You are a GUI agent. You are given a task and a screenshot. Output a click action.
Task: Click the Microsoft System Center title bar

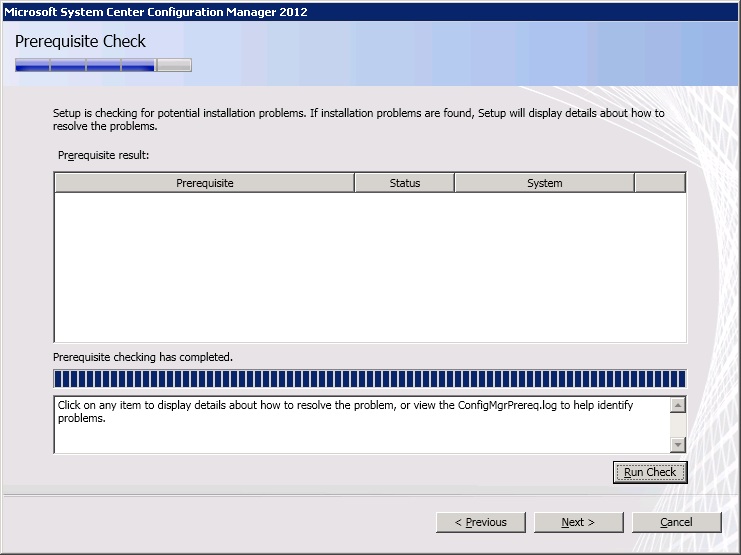click(x=370, y=12)
